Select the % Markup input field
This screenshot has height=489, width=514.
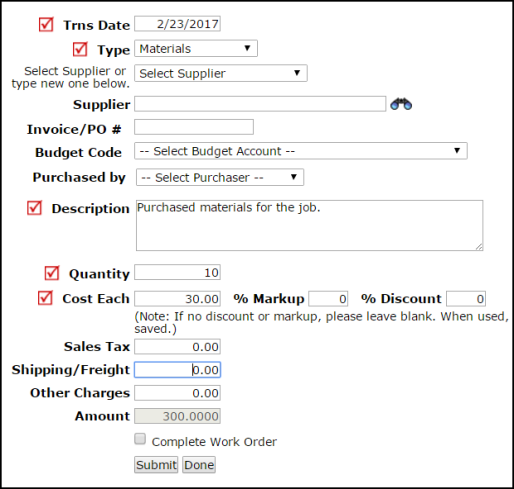pos(328,298)
